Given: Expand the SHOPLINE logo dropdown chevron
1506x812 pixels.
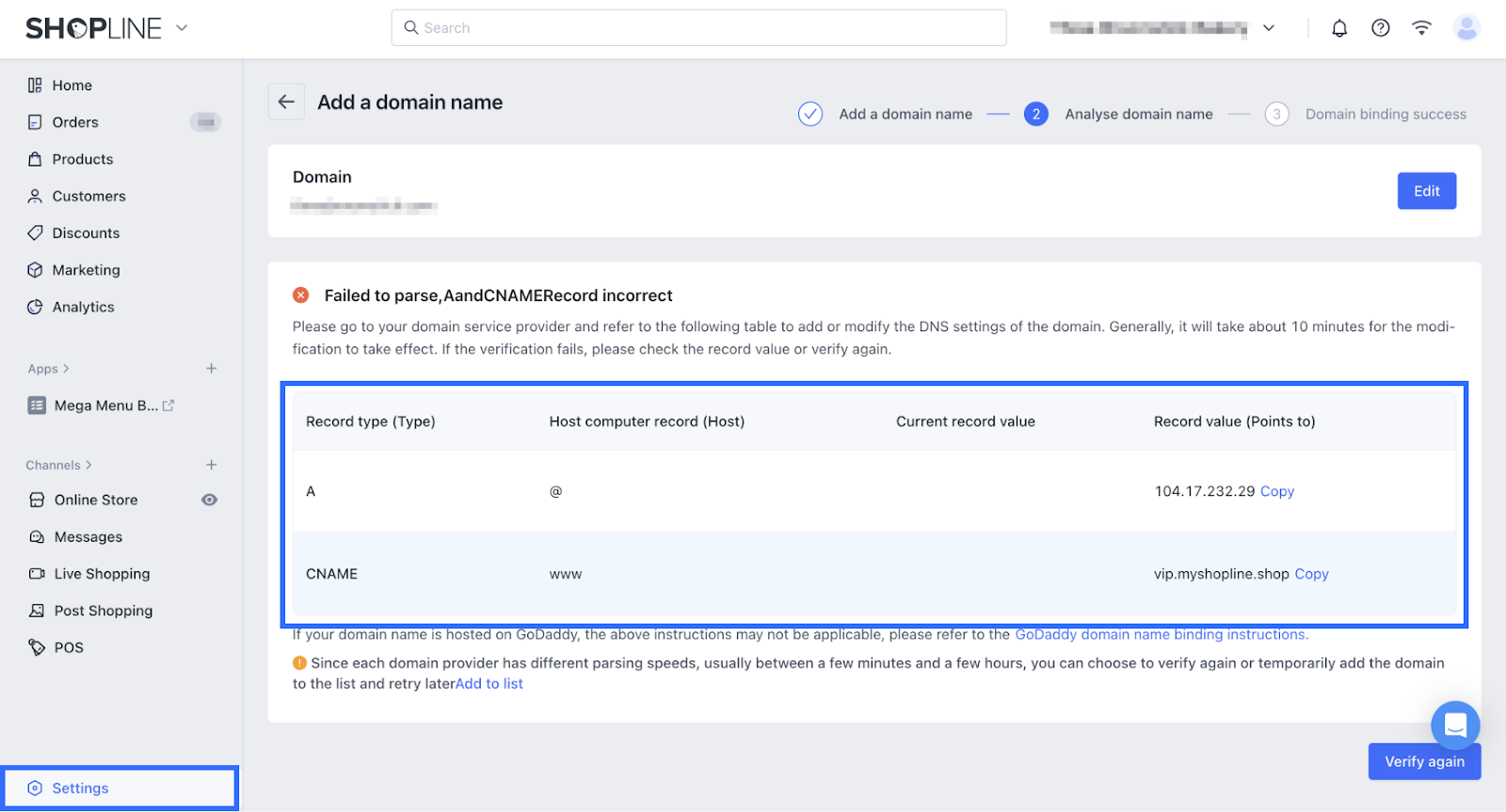Looking at the screenshot, I should pyautogui.click(x=182, y=28).
